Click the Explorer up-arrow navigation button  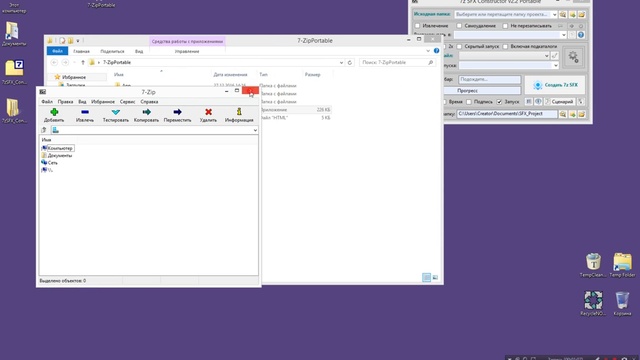coord(83,62)
